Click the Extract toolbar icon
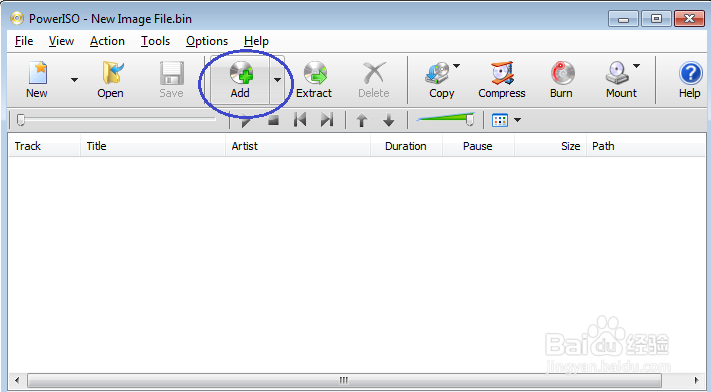Image resolution: width=711 pixels, height=392 pixels. pyautogui.click(x=315, y=73)
